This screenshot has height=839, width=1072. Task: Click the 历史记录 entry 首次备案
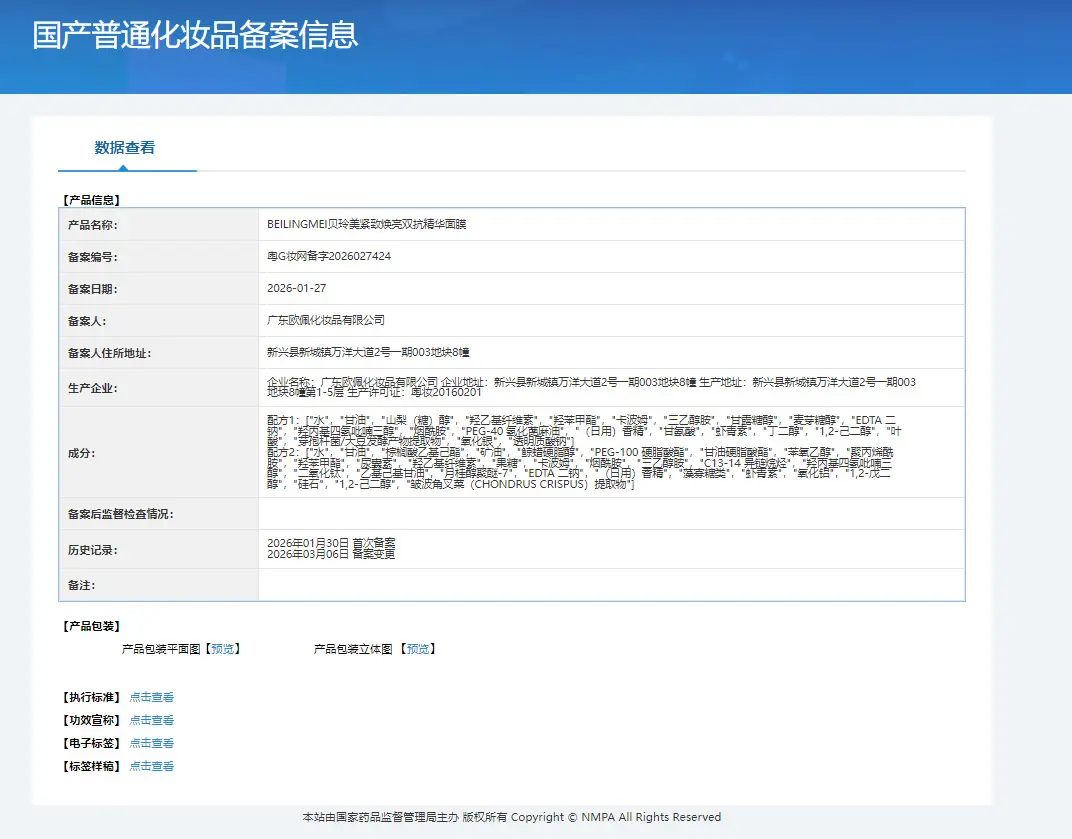pyautogui.click(x=331, y=543)
